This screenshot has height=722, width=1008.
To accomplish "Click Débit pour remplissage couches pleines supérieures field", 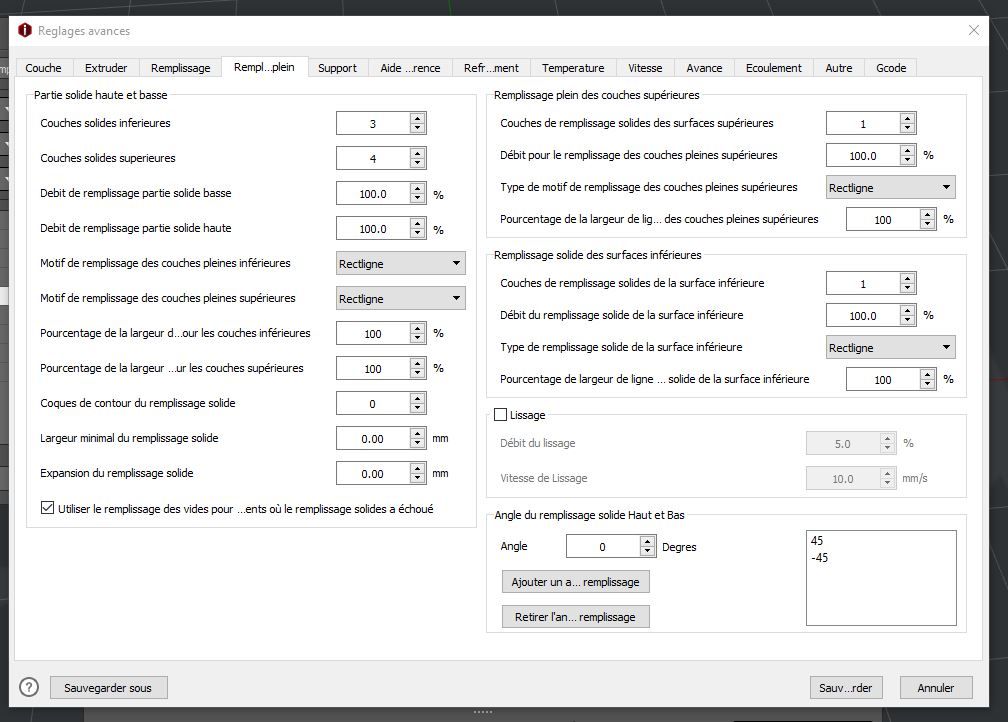I will (863, 155).
